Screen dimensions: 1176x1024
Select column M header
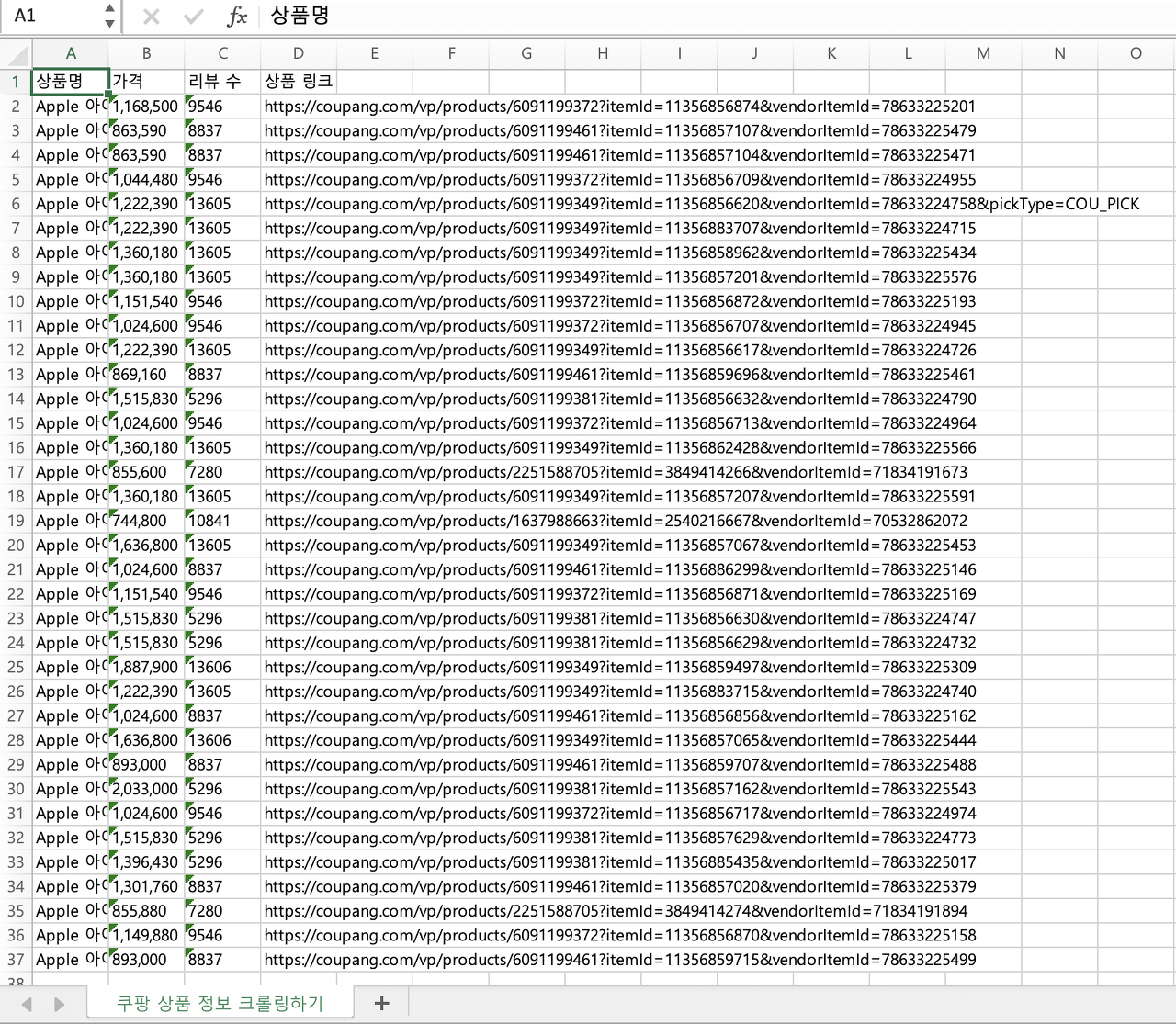(x=983, y=53)
